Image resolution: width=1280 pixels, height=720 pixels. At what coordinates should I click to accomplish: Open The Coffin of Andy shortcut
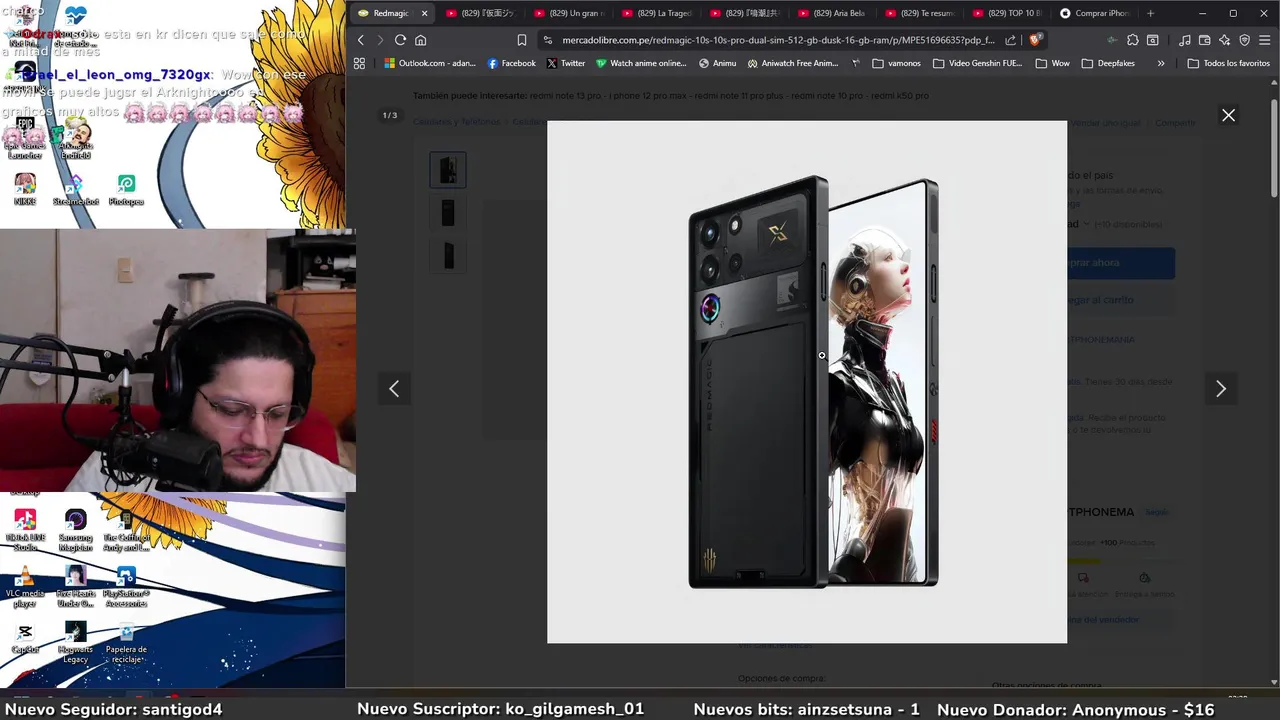click(126, 529)
